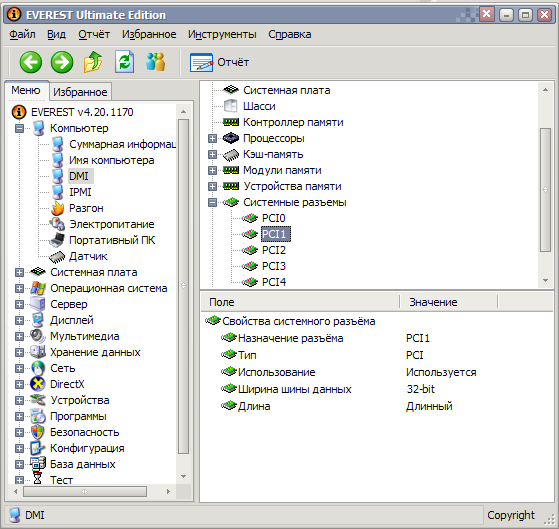This screenshot has width=559, height=529.
Task: Expand the Сервер tree node
Action: [19, 304]
